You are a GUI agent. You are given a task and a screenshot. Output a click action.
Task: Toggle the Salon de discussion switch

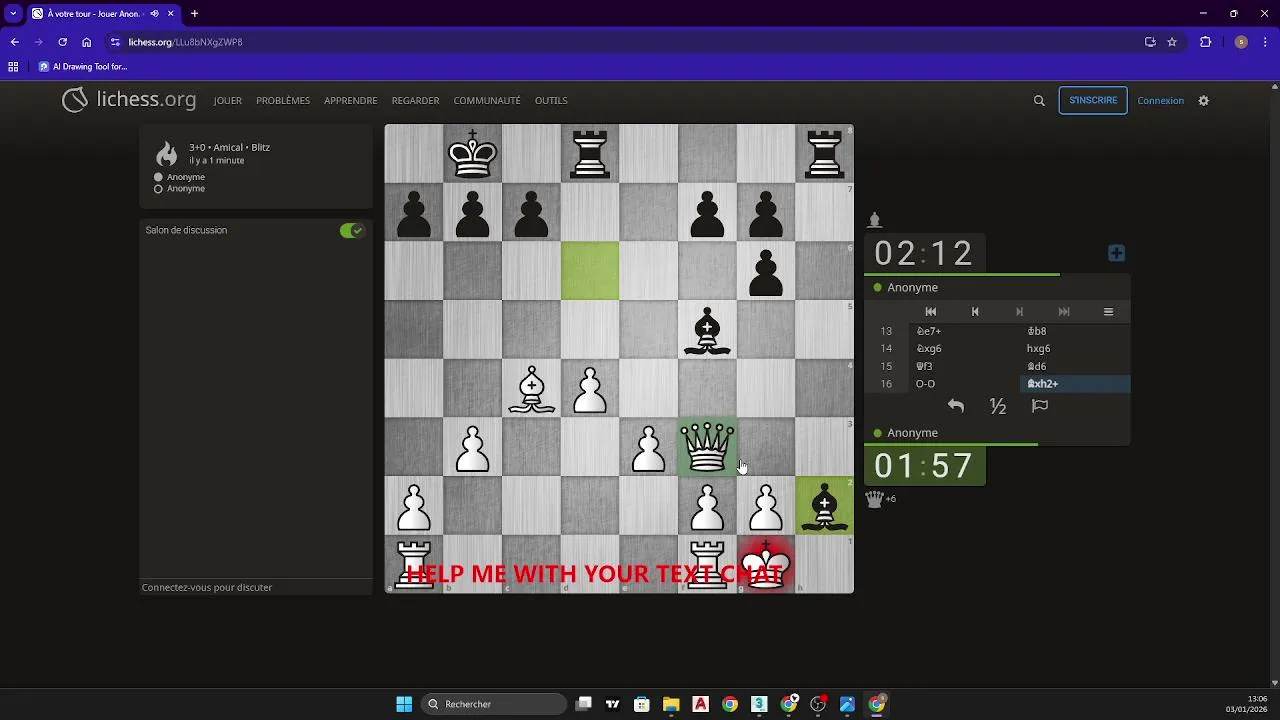tap(352, 230)
